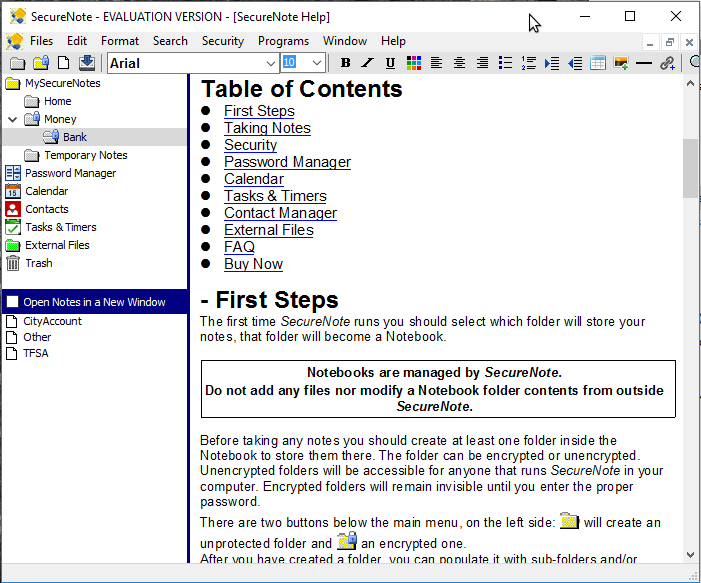The height and width of the screenshot is (583, 701).
Task: Select the Temporary Notes folder
Action: tap(76, 155)
